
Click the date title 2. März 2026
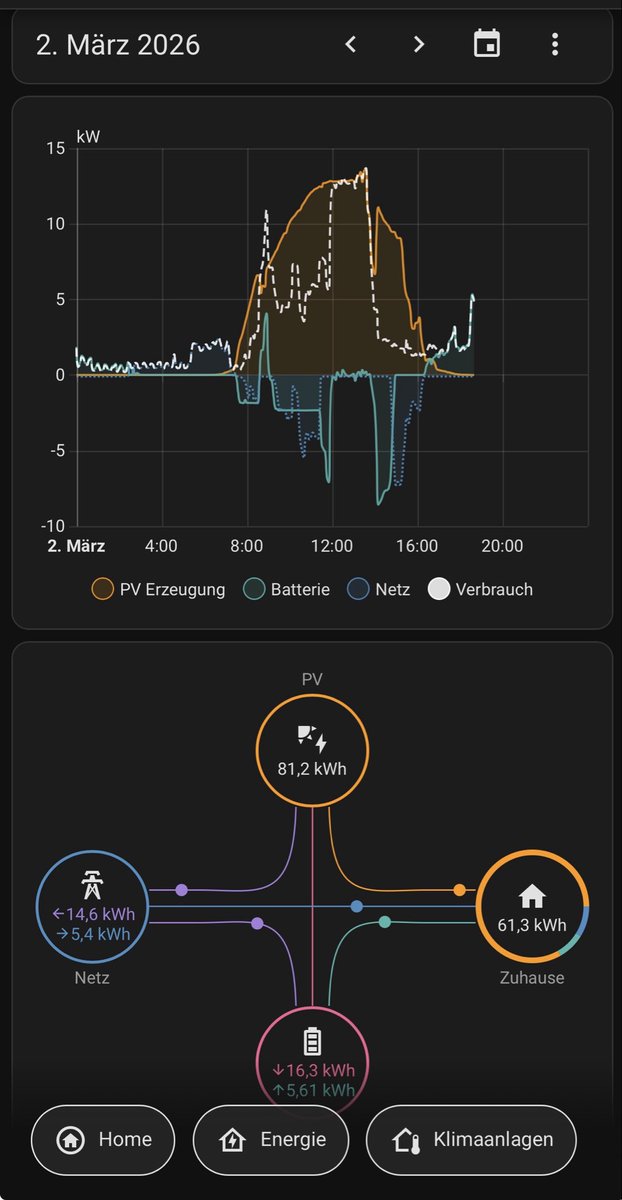coord(118,45)
